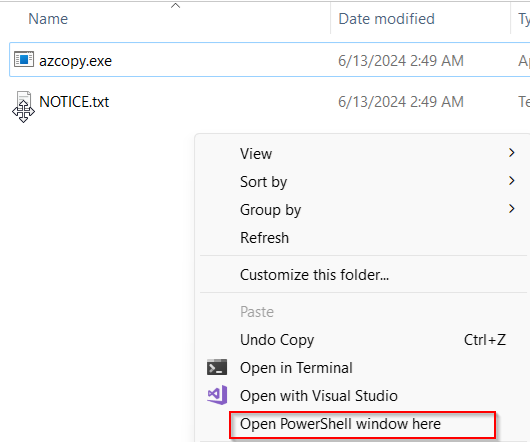Viewport: 530px width, 442px height.
Task: Select the NOTICE.txt file name
Action: pyautogui.click(x=74, y=102)
